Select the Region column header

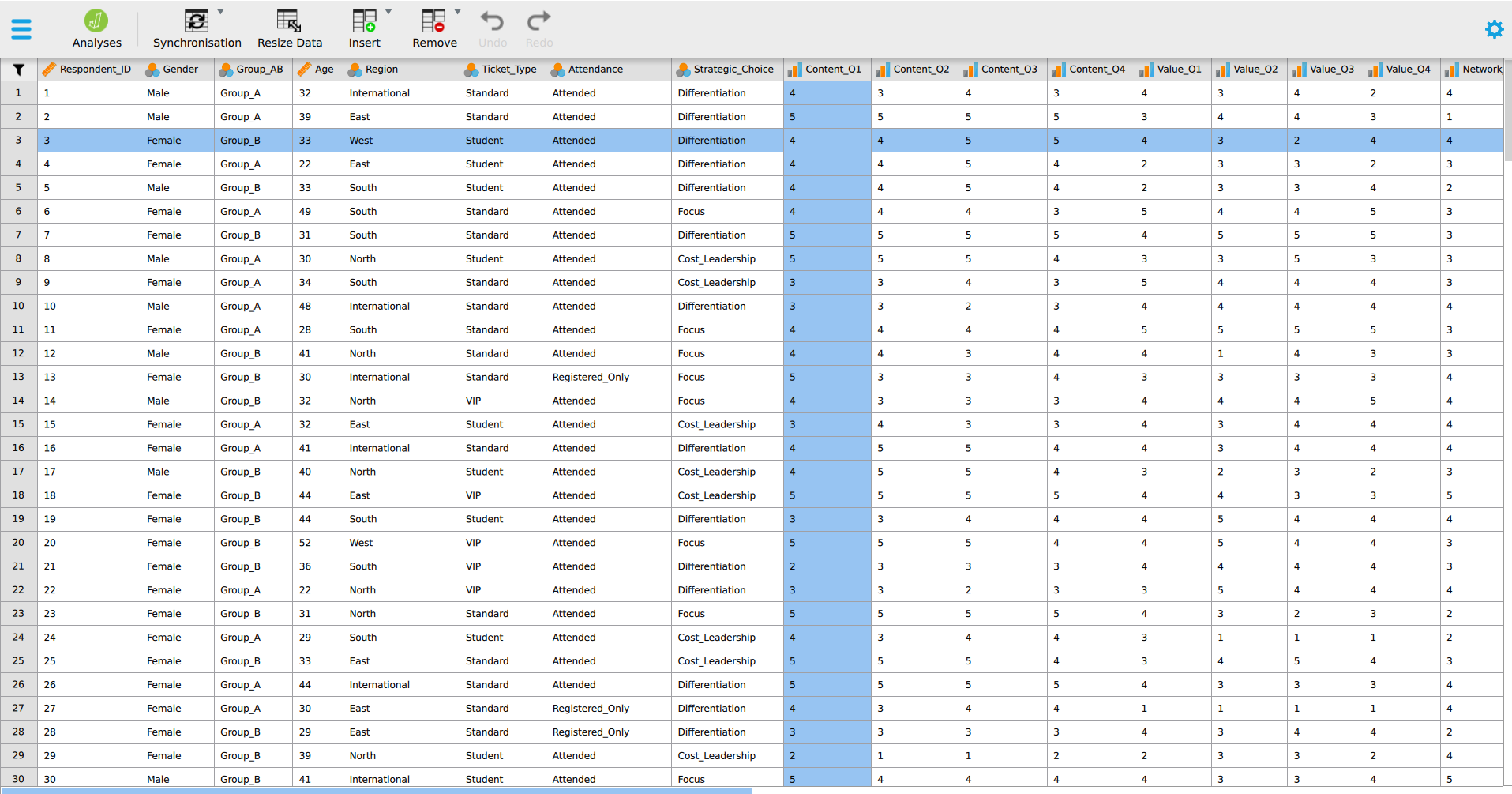[x=402, y=70]
